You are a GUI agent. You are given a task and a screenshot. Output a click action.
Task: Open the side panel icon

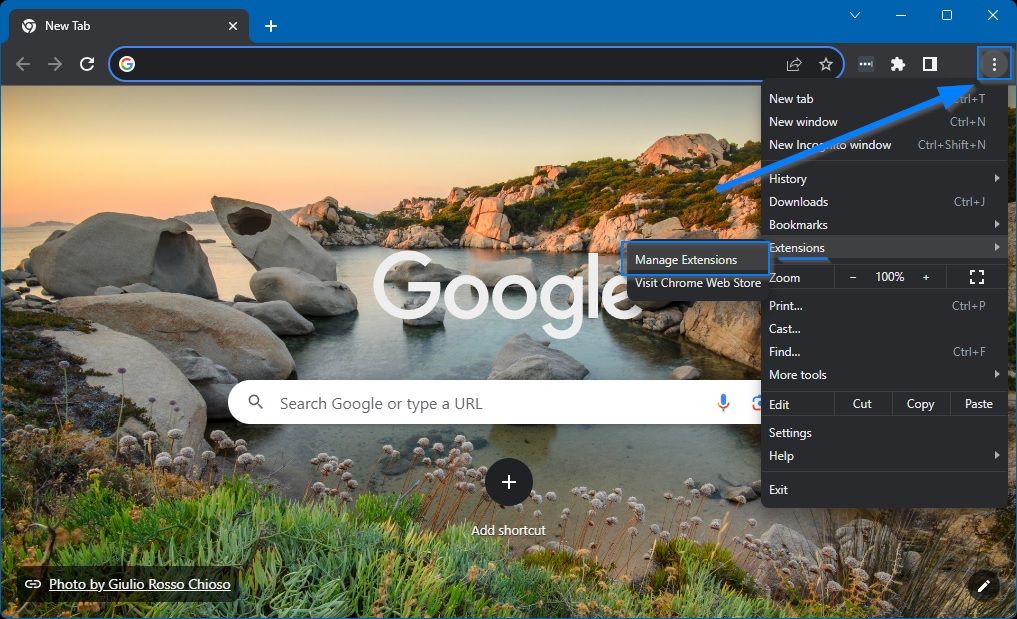click(x=929, y=63)
